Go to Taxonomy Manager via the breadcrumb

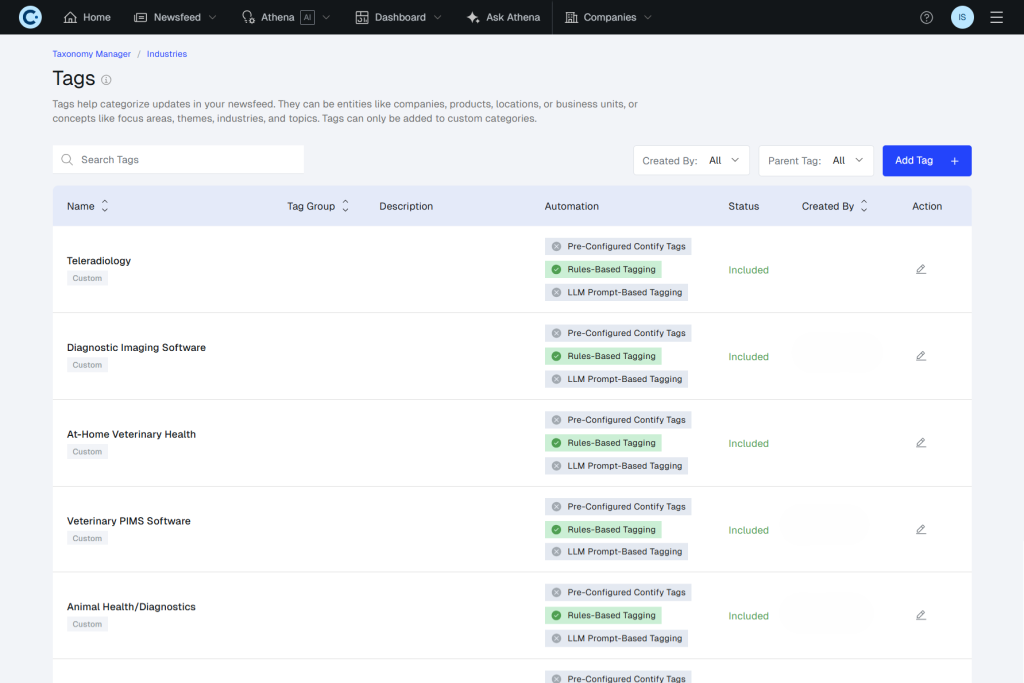[91, 53]
